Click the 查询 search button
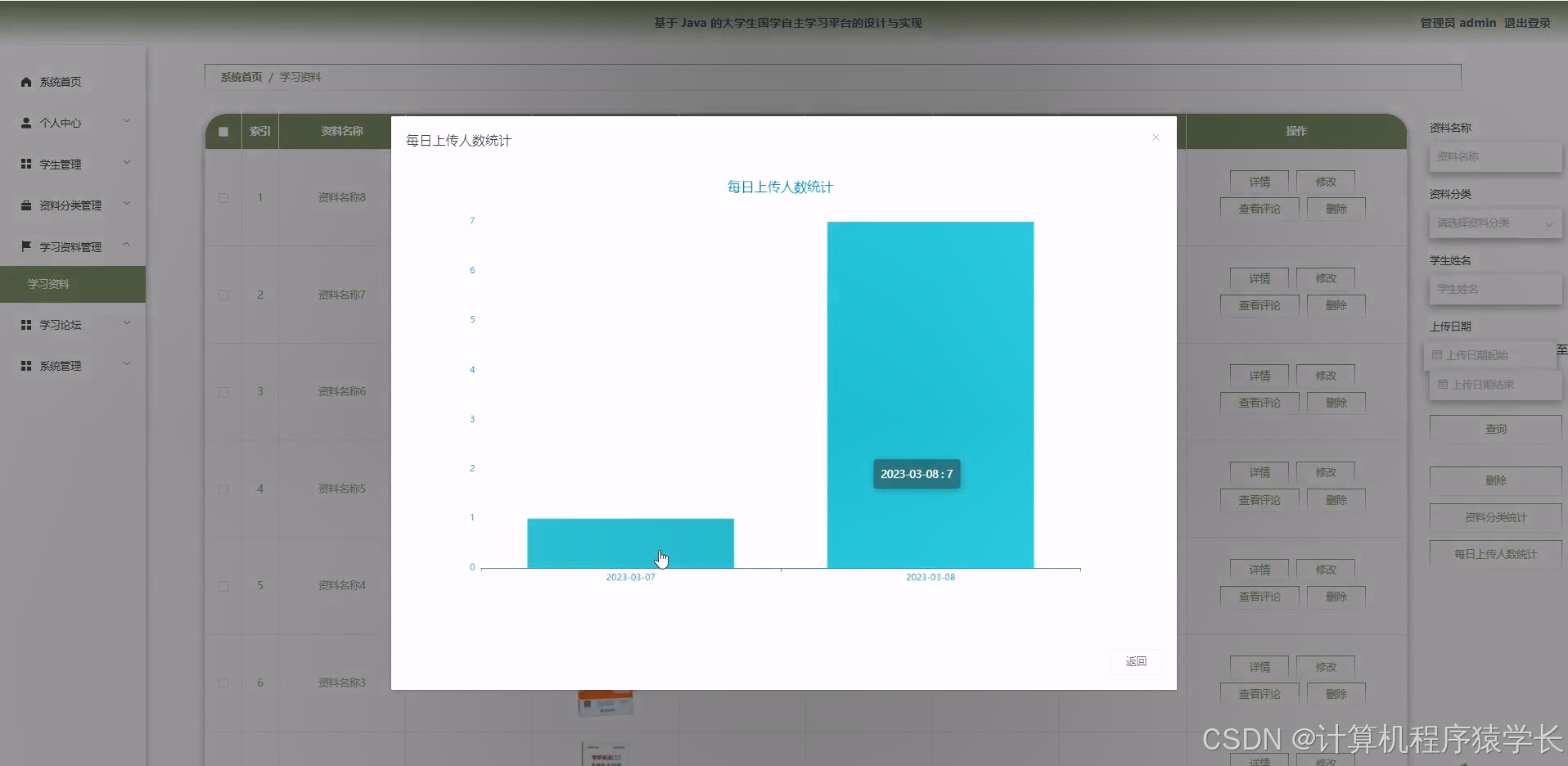The width and height of the screenshot is (1568, 766). [x=1495, y=429]
